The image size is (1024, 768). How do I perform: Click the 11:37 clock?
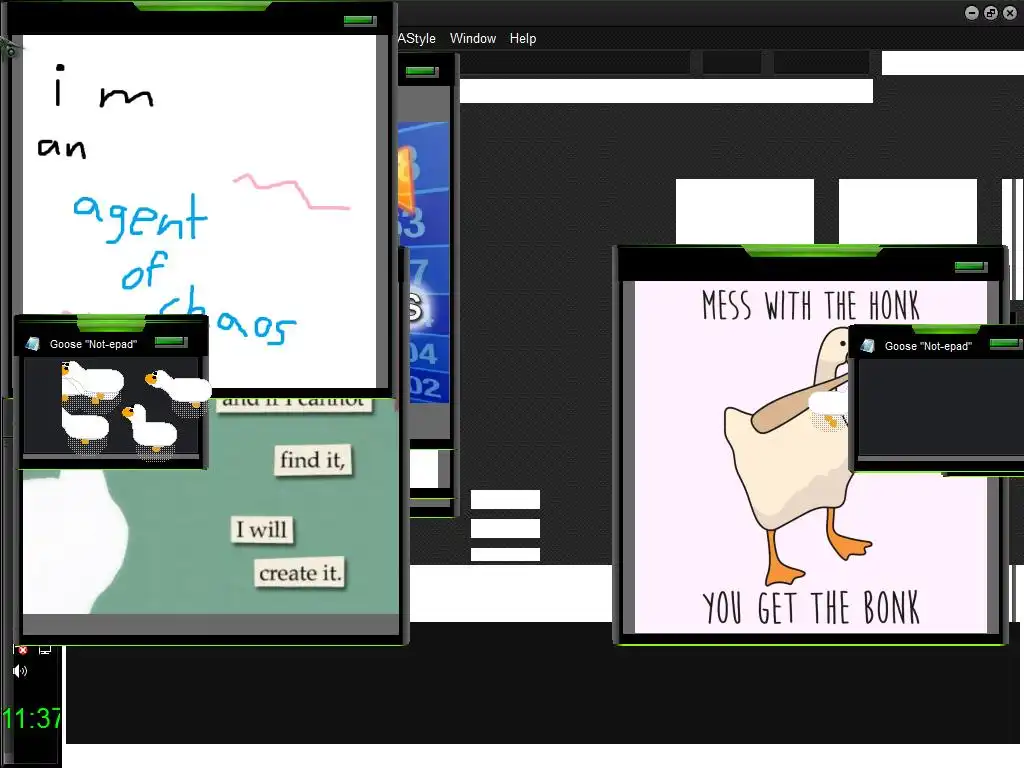tap(31, 718)
